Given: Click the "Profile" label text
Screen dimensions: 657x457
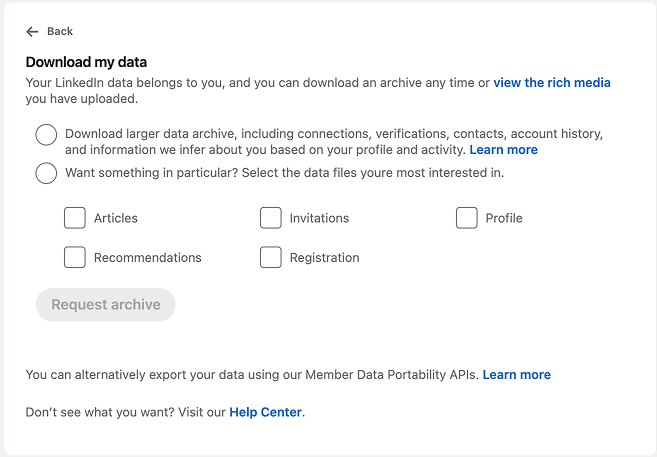Looking at the screenshot, I should point(504,218).
